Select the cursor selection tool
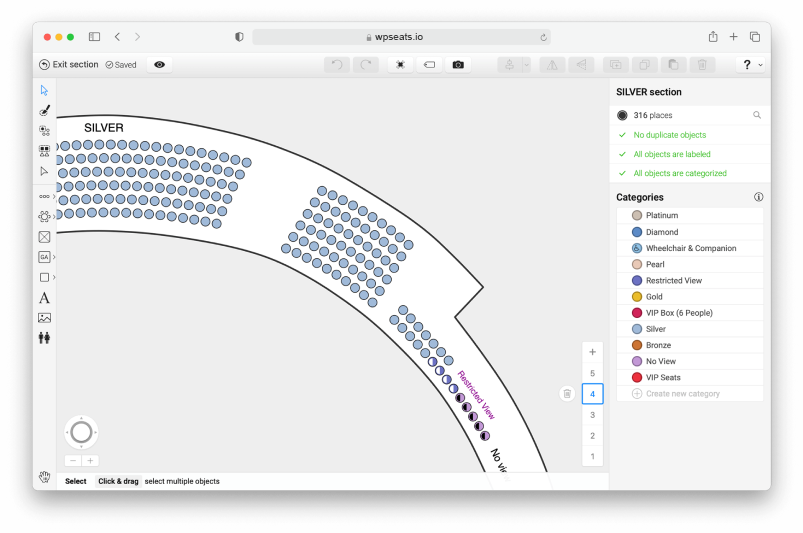Screen dimensions: 803x533 [44, 91]
